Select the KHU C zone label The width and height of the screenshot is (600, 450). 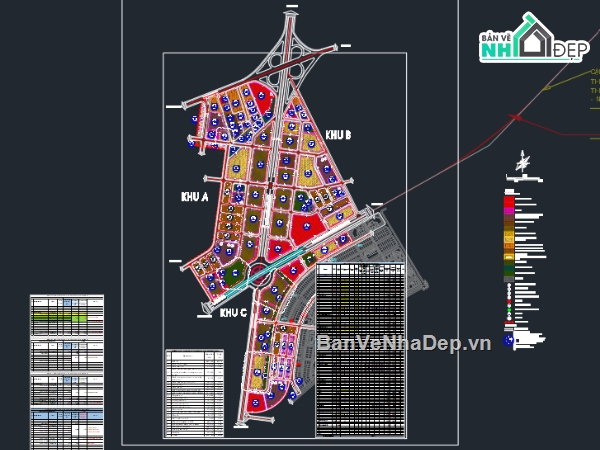click(x=233, y=313)
